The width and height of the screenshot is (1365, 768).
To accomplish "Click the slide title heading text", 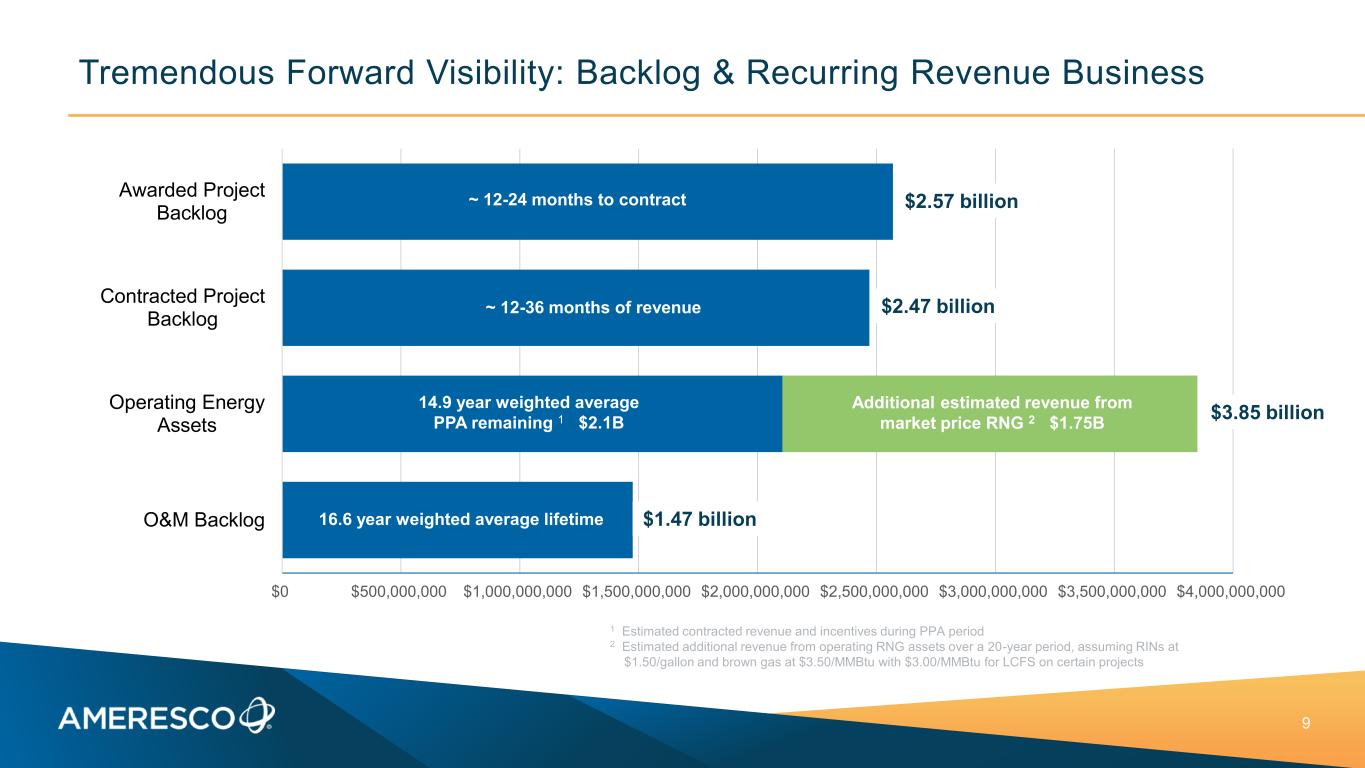I will (x=641, y=72).
